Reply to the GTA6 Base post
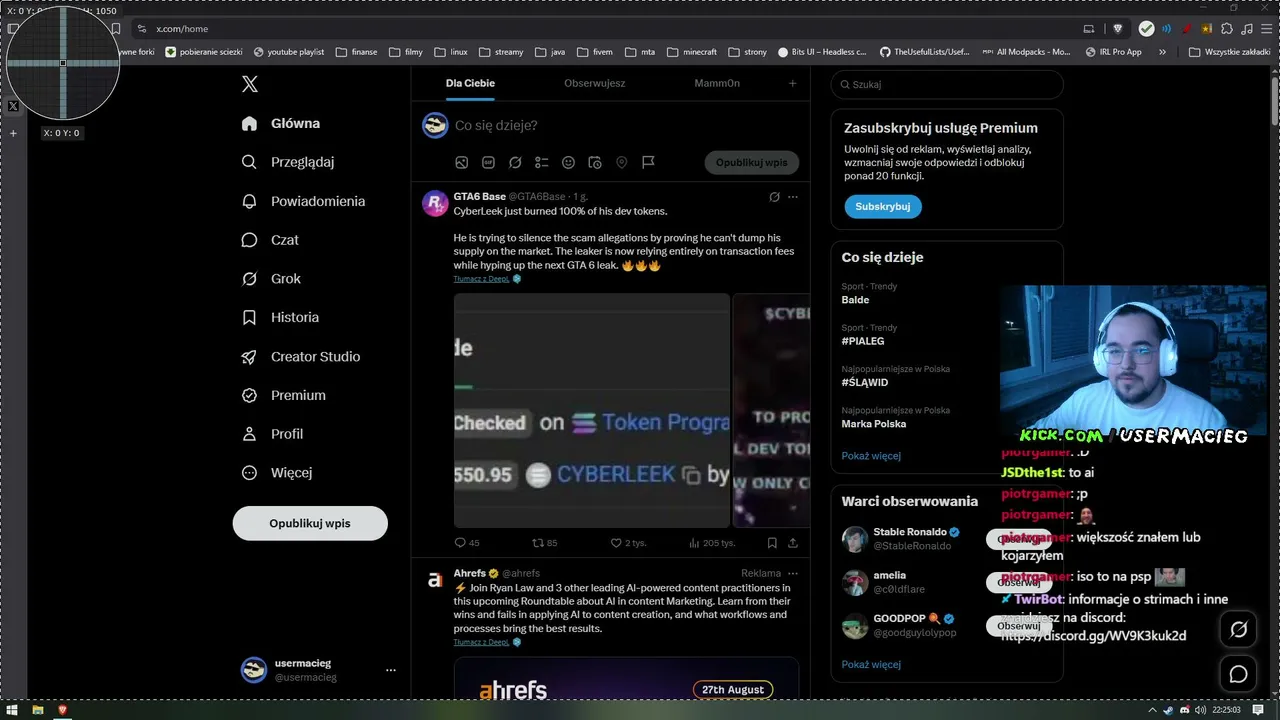This screenshot has width=1280, height=720. [467, 543]
